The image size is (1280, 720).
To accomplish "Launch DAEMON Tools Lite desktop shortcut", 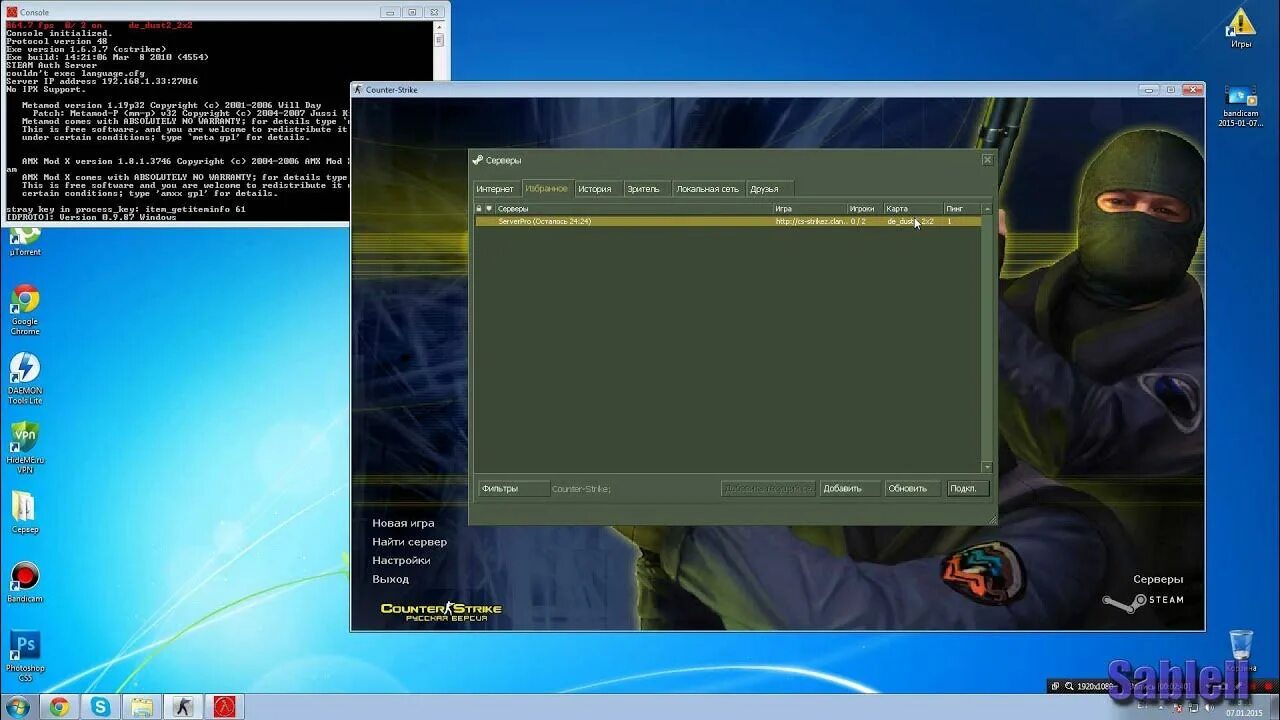I will [x=25, y=378].
